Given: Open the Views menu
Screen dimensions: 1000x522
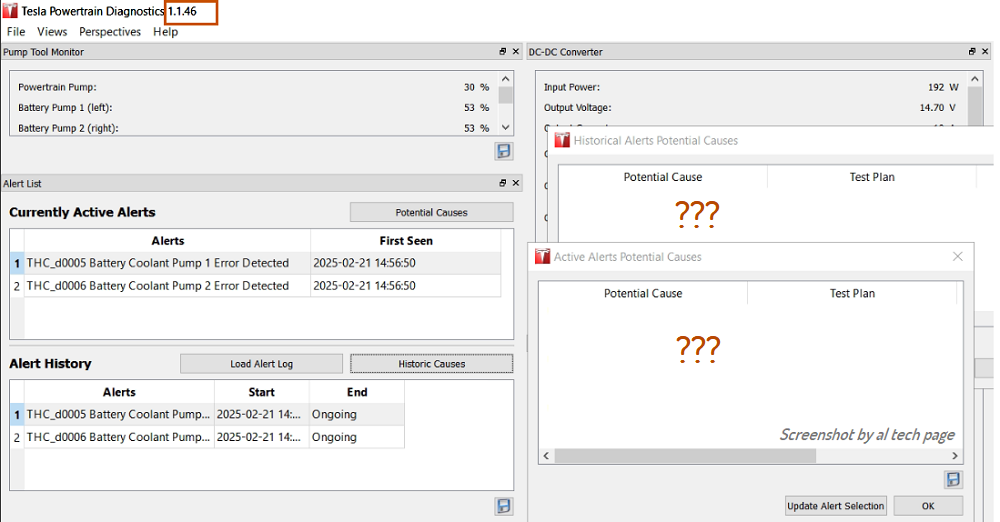Looking at the screenshot, I should pyautogui.click(x=52, y=31).
